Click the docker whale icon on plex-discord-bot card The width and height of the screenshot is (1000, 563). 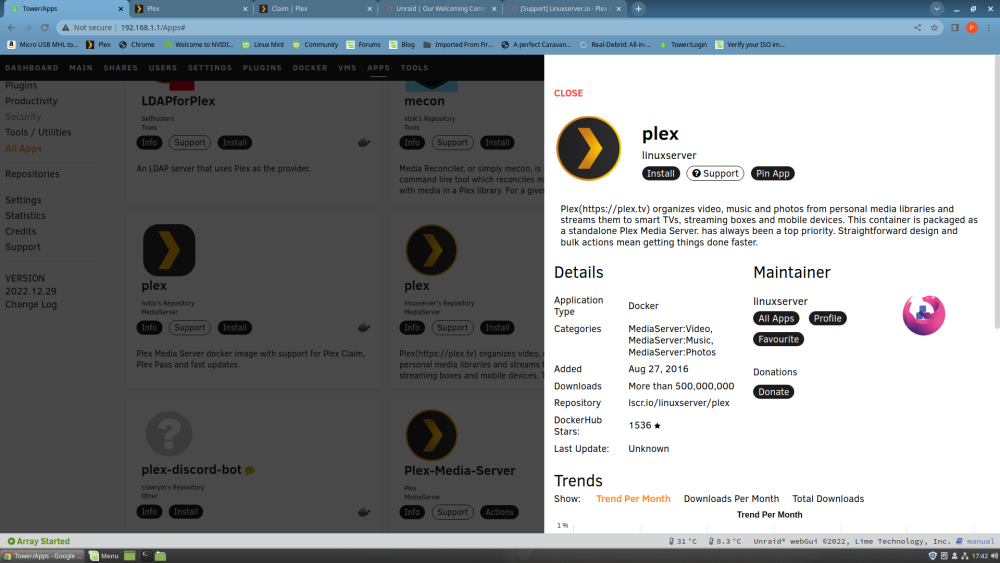364,511
